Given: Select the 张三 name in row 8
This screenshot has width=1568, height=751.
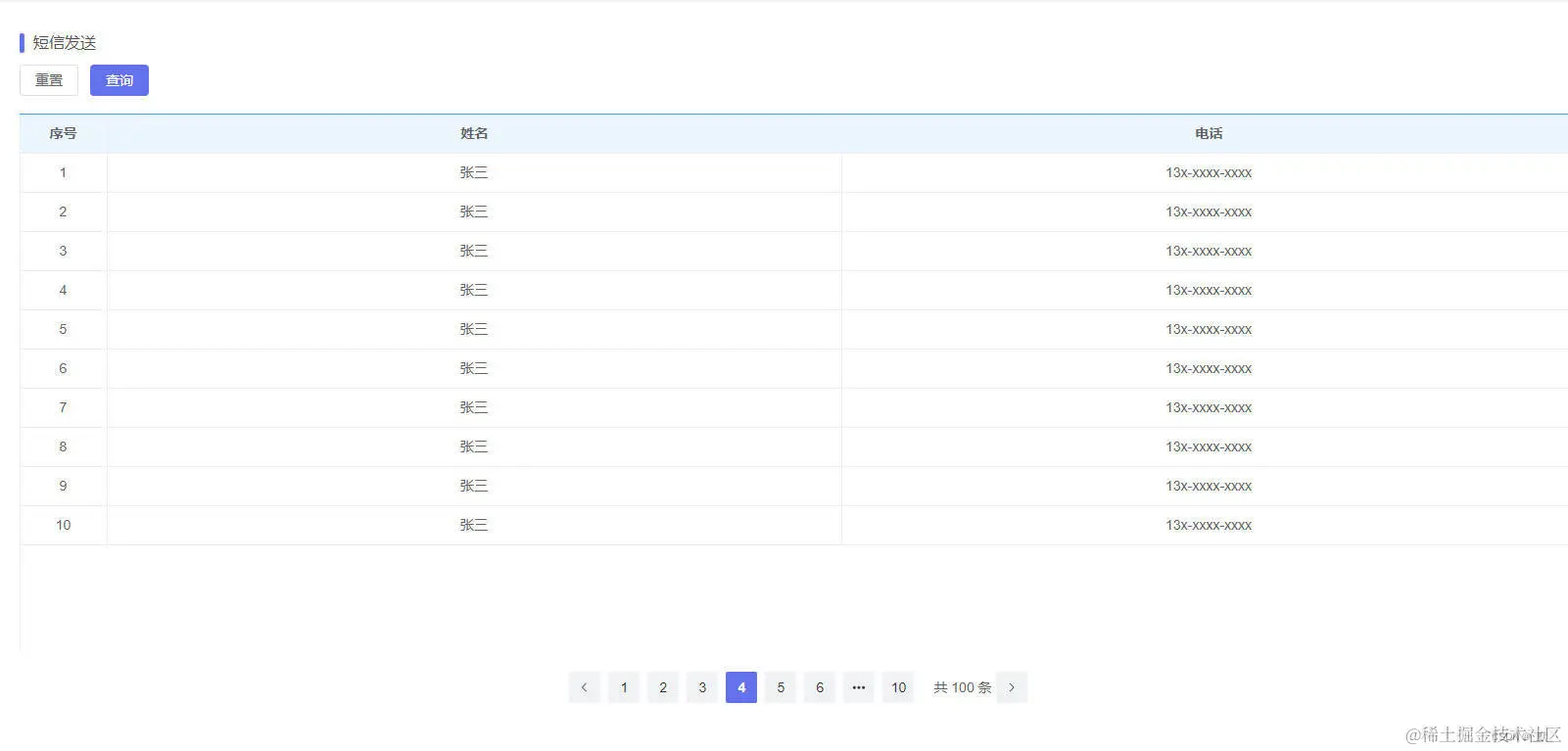Looking at the screenshot, I should coord(474,446).
